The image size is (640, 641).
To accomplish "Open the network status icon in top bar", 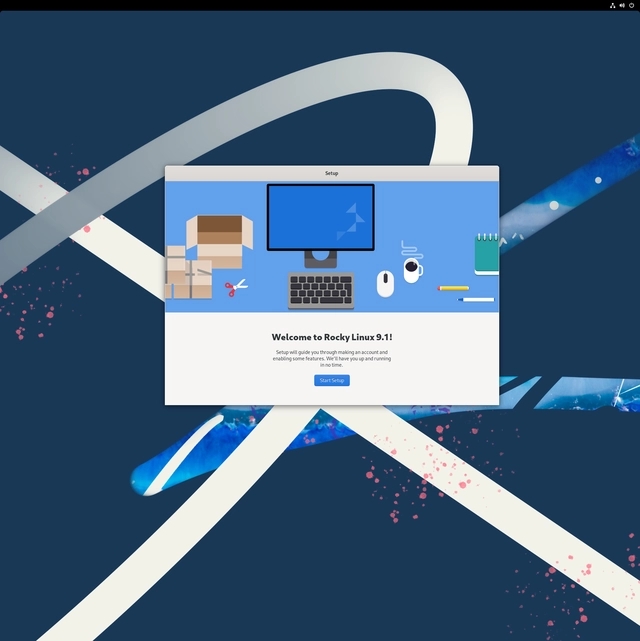I will tap(612, 5).
